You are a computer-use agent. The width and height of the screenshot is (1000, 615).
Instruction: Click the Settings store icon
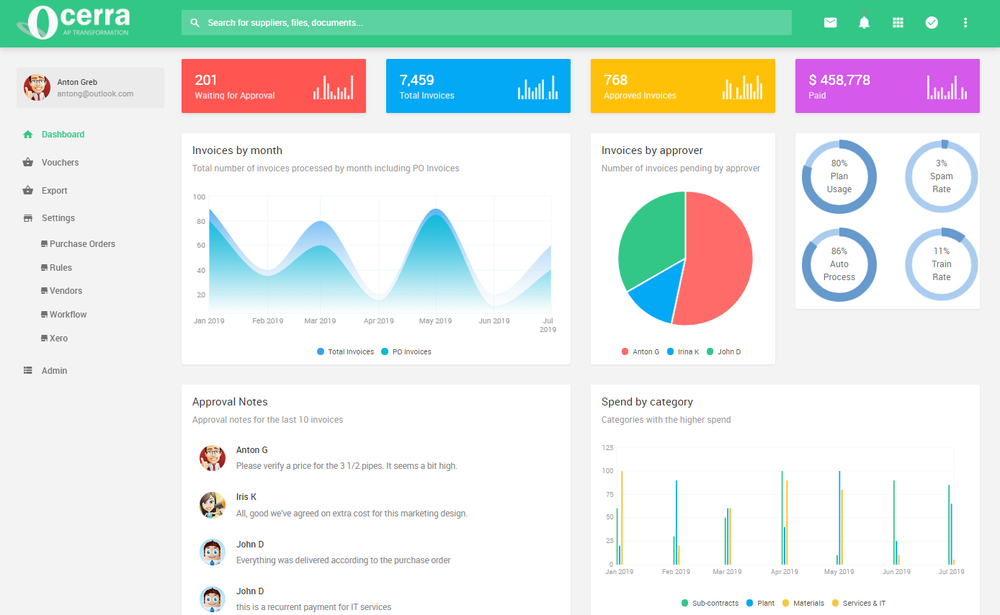click(27, 218)
